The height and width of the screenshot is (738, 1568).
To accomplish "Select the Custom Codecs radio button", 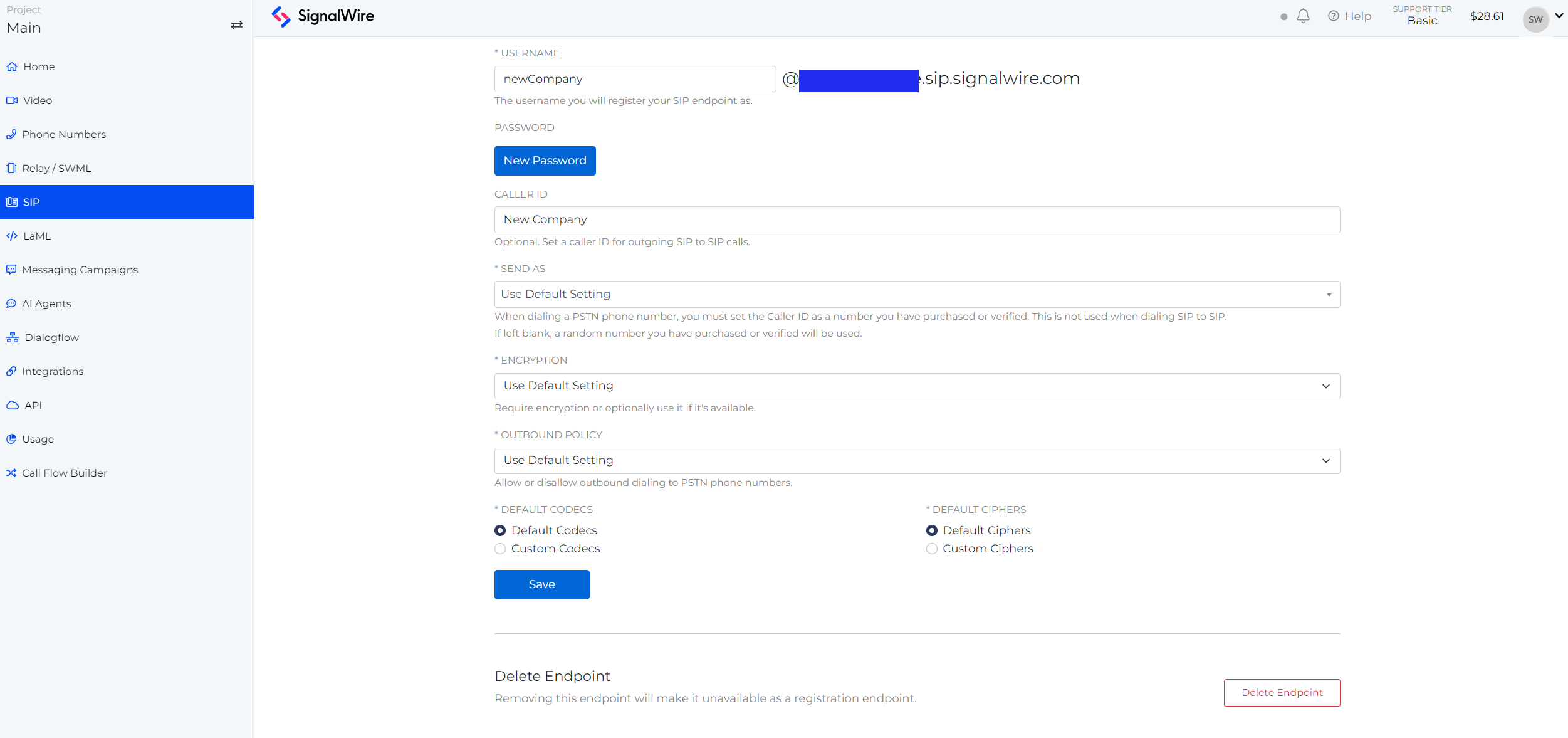I will pos(499,549).
